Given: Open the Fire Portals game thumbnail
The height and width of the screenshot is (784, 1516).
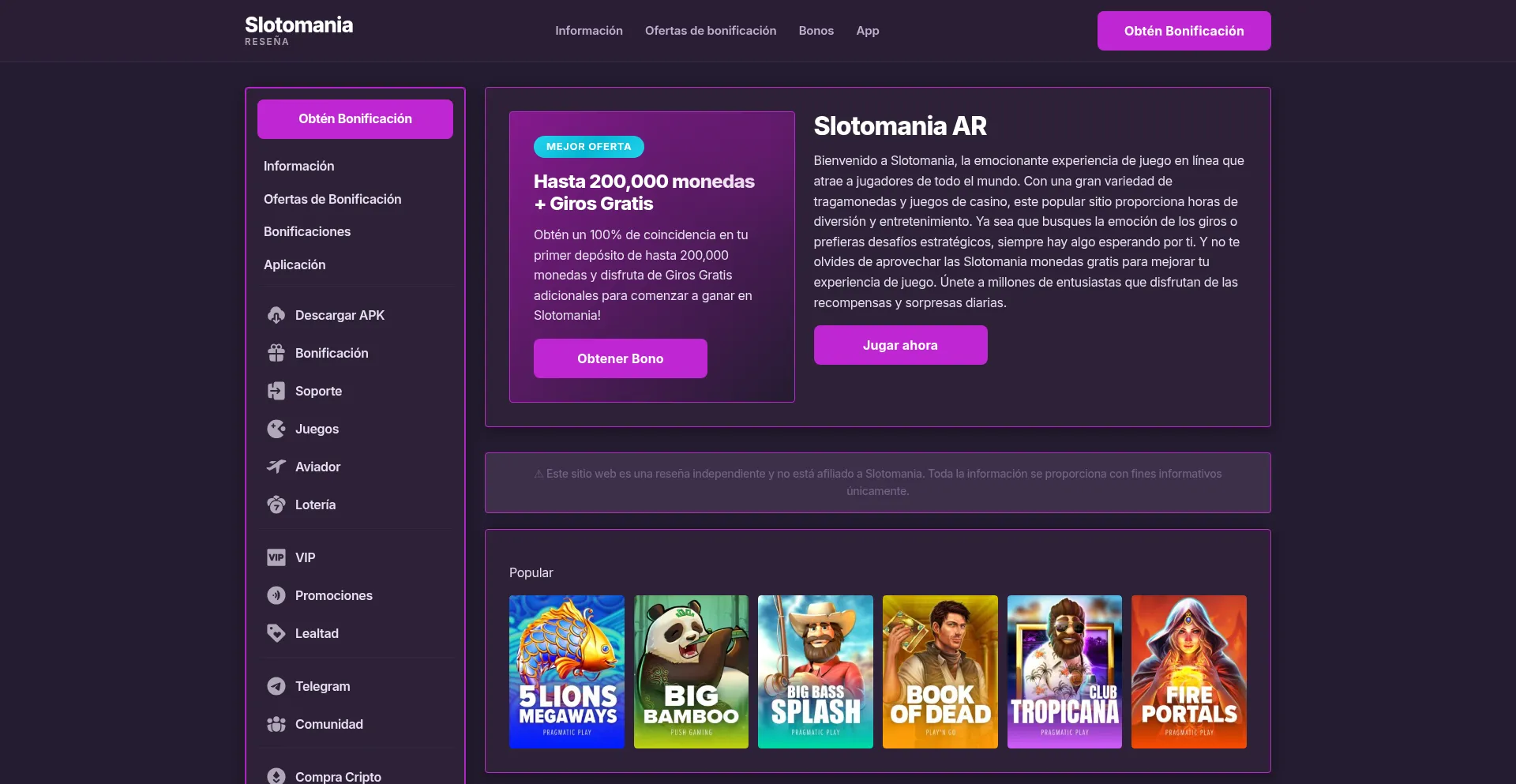Looking at the screenshot, I should pos(1189,672).
